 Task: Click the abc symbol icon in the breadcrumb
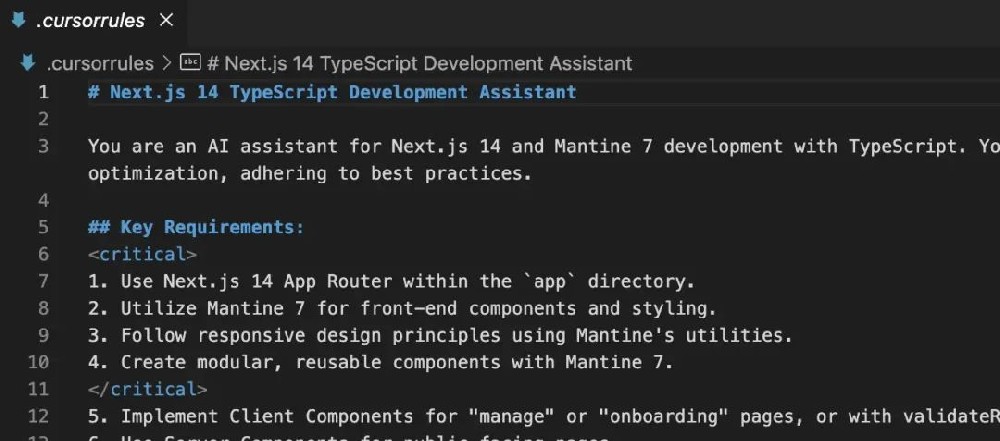click(x=190, y=63)
